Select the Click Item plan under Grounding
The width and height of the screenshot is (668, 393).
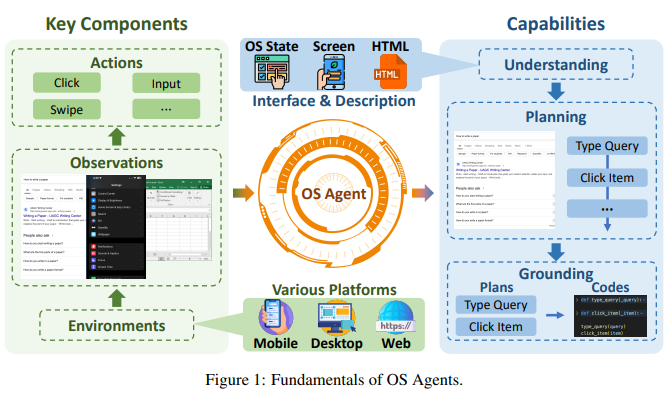tap(496, 327)
